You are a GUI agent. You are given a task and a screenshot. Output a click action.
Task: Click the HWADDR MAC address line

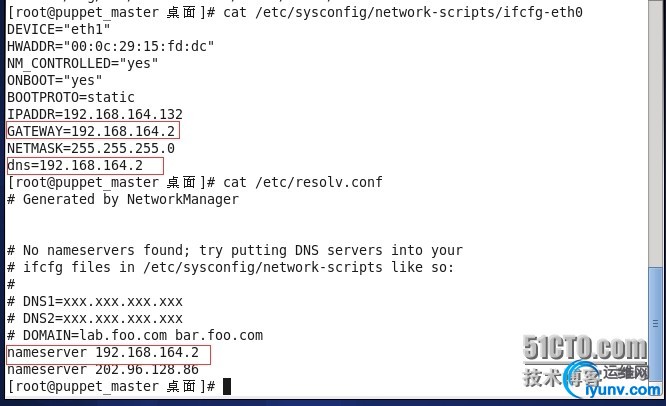coord(110,46)
